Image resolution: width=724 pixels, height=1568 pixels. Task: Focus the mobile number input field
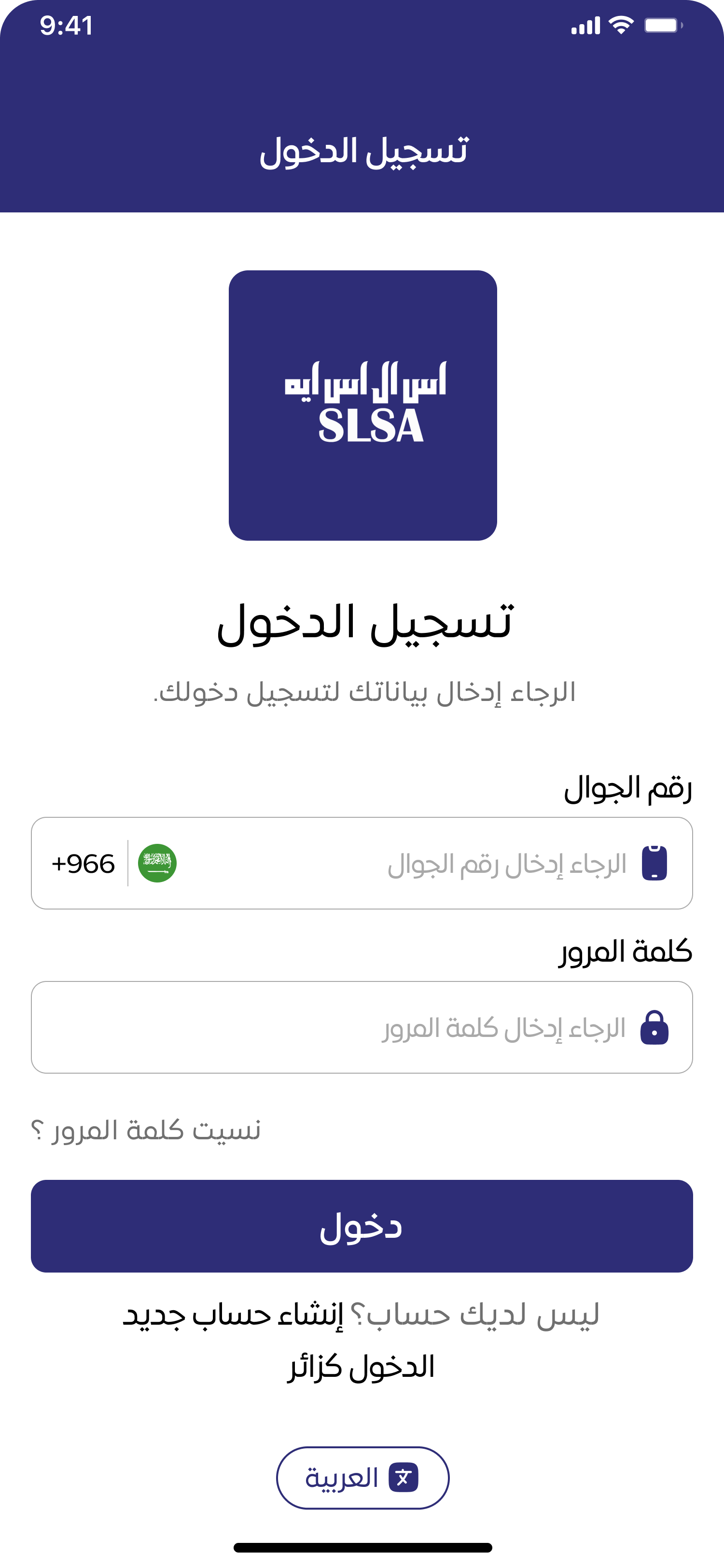pyautogui.click(x=402, y=863)
